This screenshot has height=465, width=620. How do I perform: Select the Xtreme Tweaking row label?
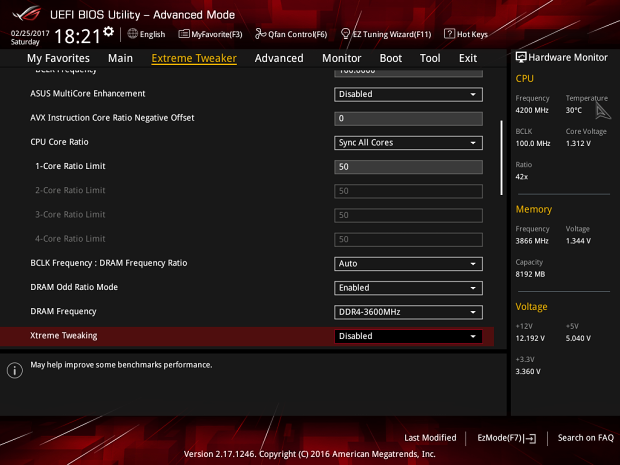click(x=64, y=336)
